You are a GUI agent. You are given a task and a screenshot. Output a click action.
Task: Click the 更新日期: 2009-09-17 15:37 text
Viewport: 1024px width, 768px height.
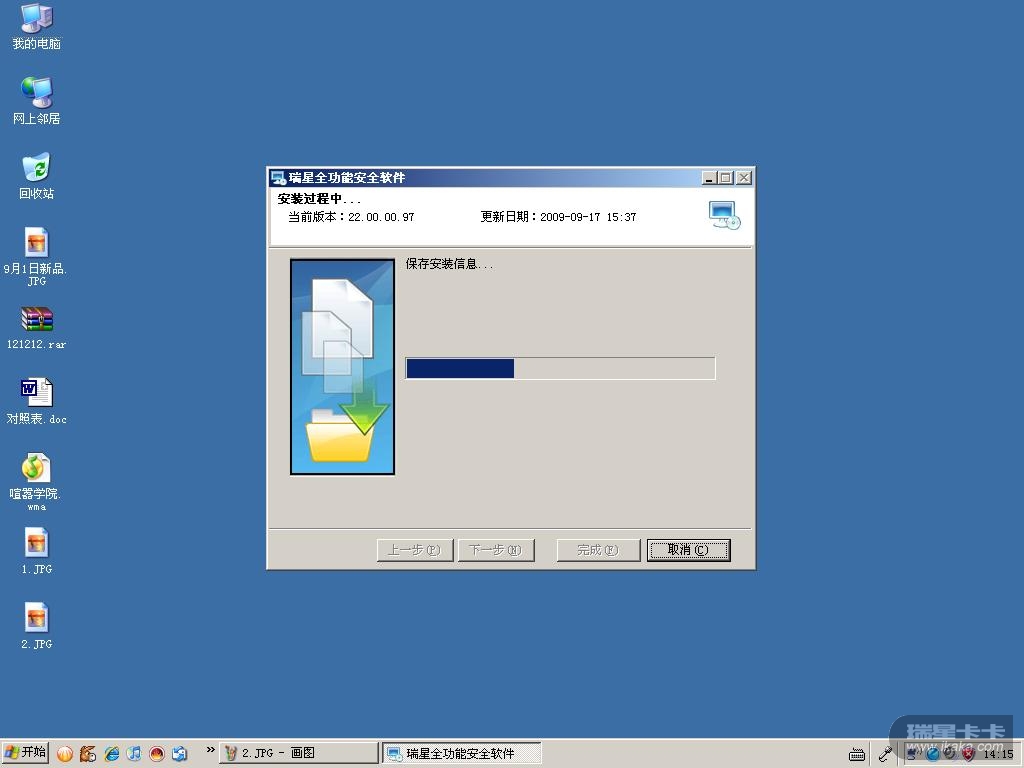558,217
